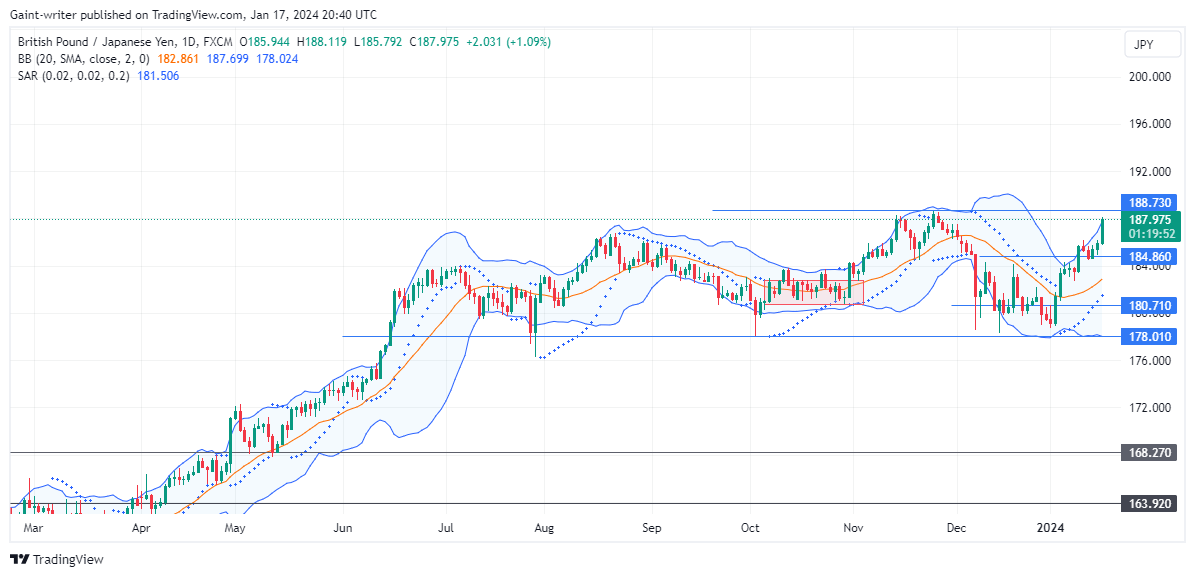This screenshot has height=577, width=1195.
Task: Click the Sep label on time axis
Action: click(x=650, y=527)
